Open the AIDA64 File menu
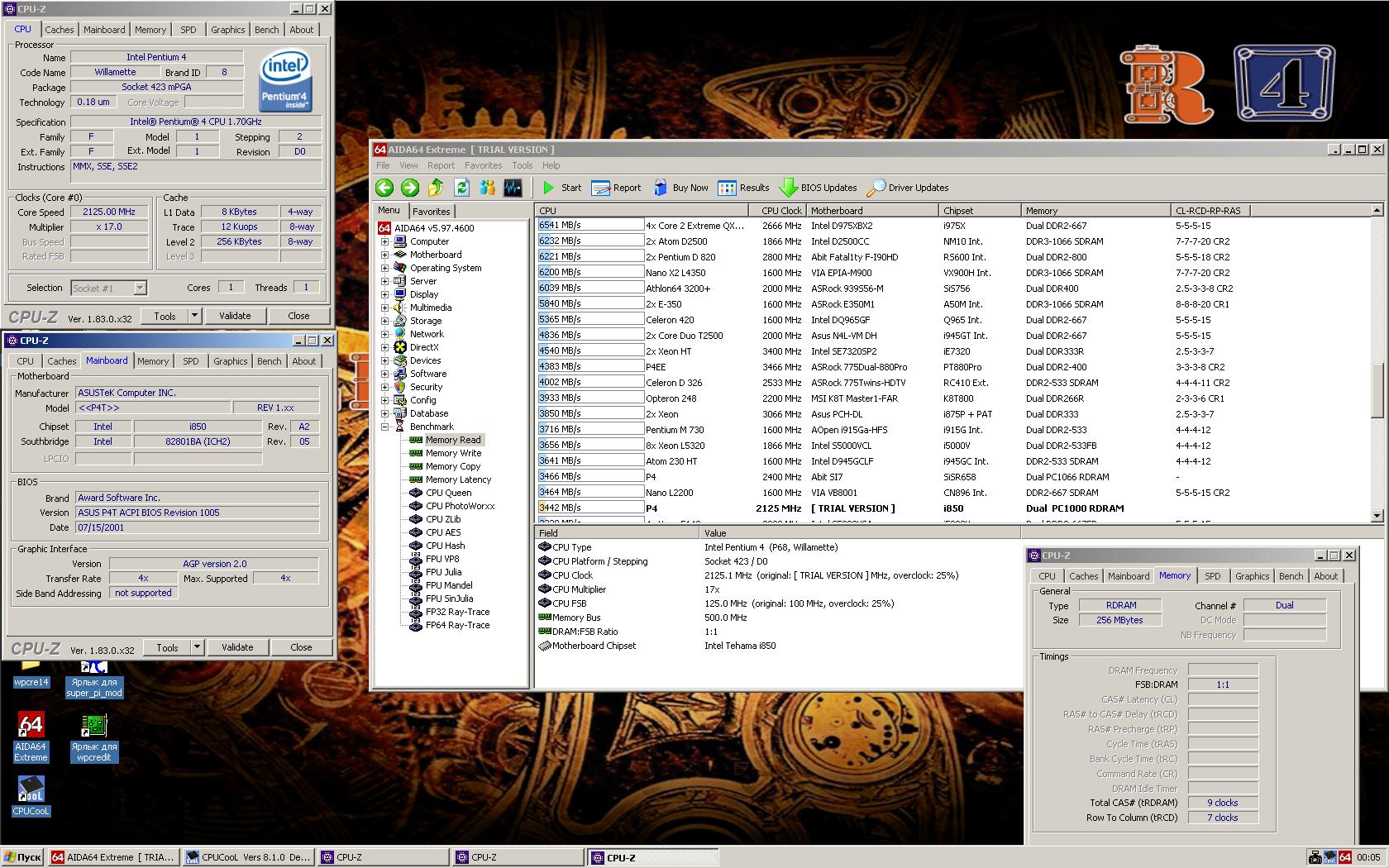 [383, 165]
